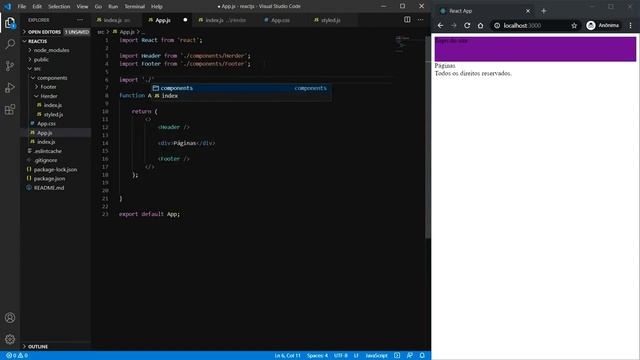Open the Run and Debug view
Screen dimensions: 640x360
10,88
